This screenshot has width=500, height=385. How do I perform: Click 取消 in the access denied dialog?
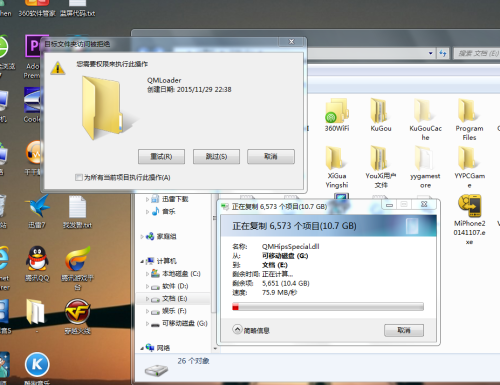click(271, 156)
